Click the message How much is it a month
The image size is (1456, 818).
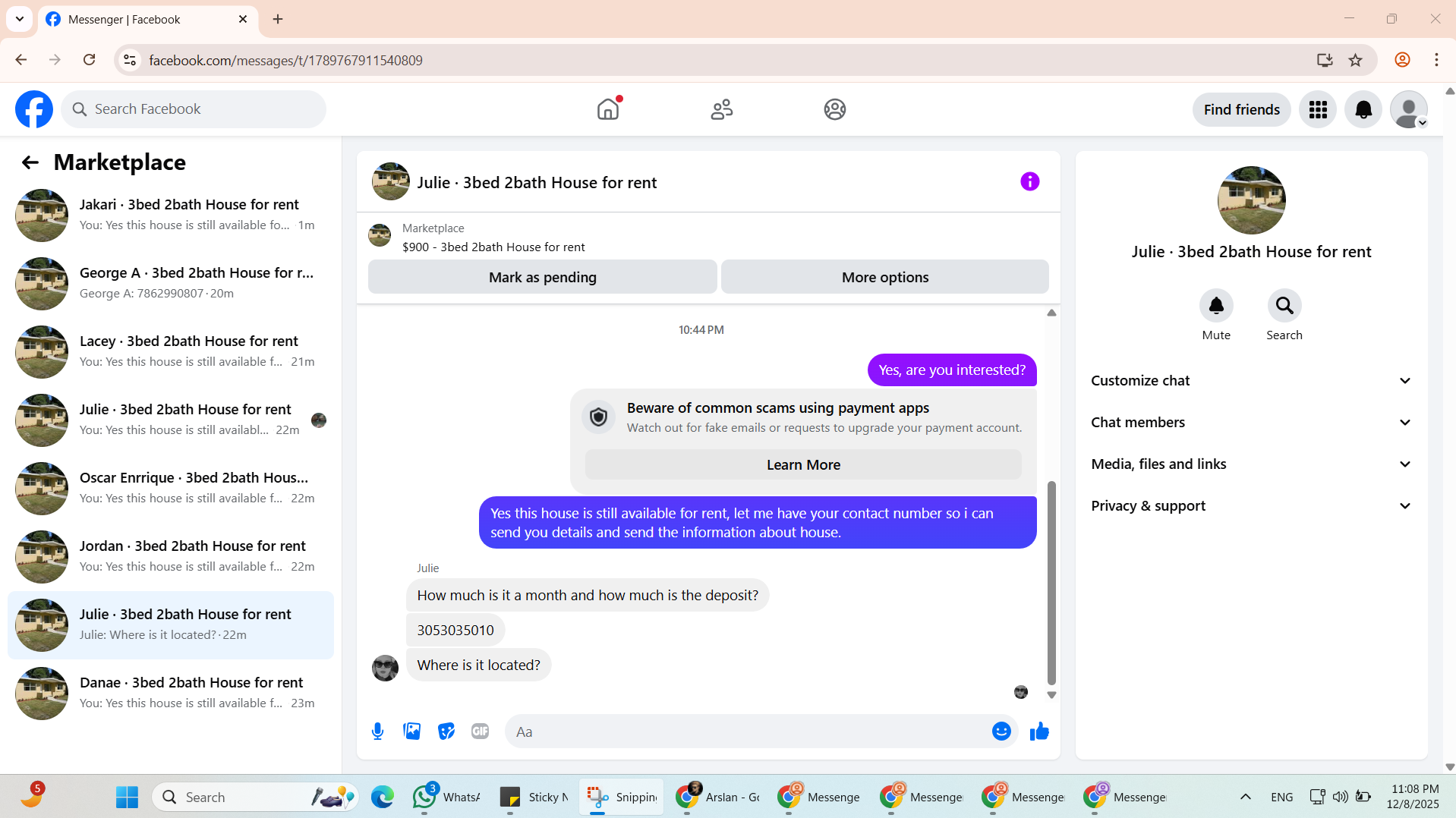(x=588, y=596)
